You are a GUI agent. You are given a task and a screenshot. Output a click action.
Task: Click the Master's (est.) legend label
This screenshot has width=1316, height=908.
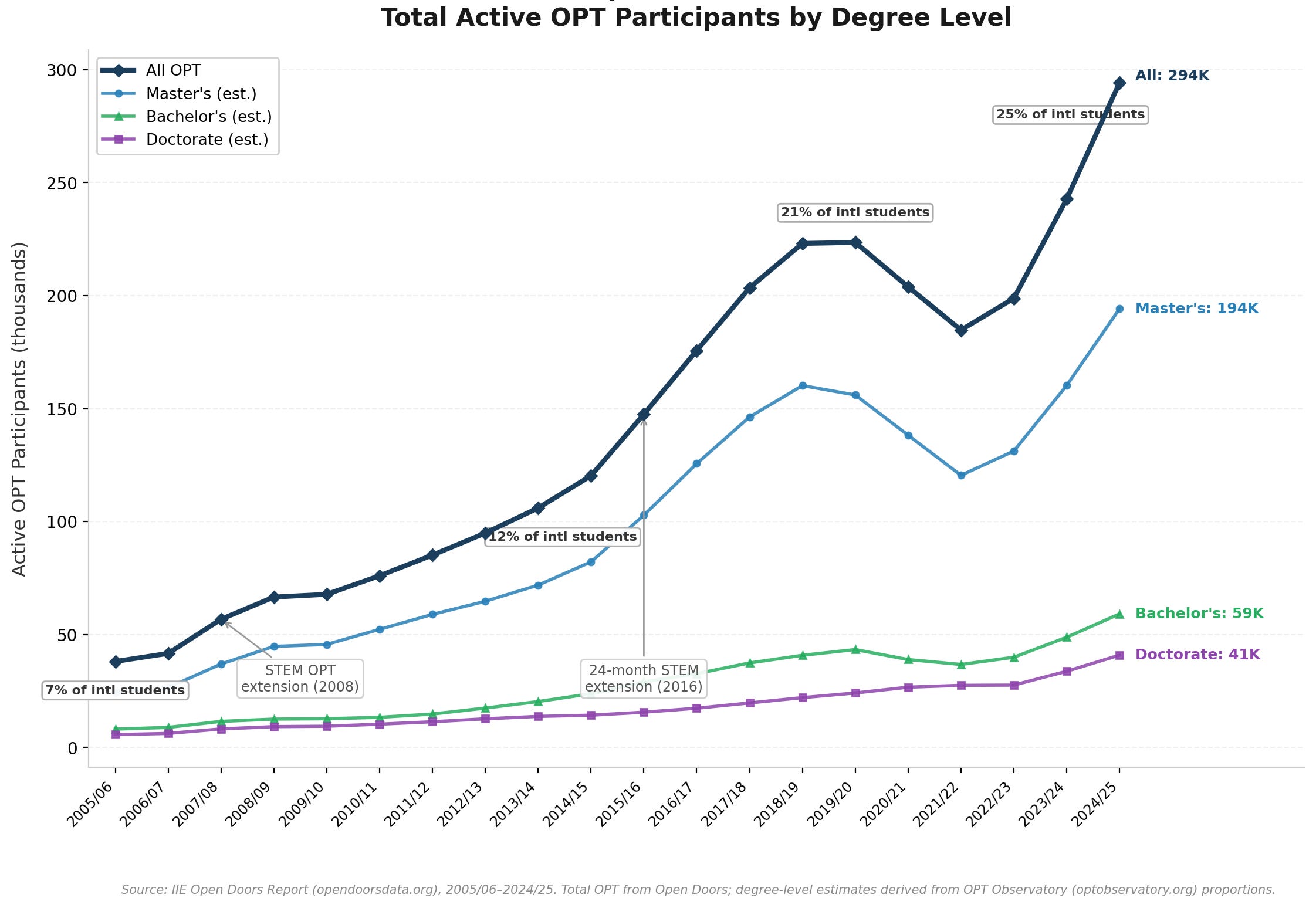click(201, 94)
